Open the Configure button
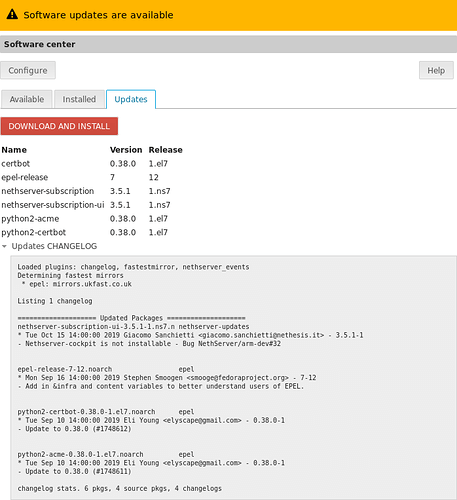The width and height of the screenshot is (457, 500). [x=28, y=70]
